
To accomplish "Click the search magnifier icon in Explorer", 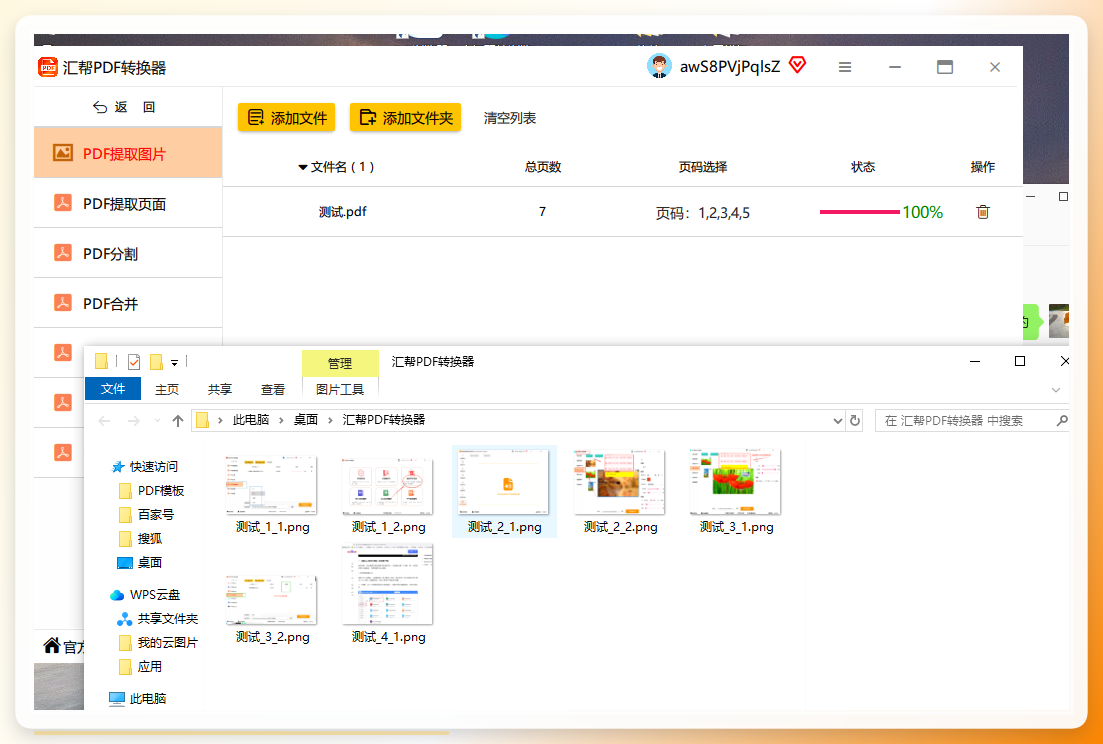I will click(x=1061, y=421).
